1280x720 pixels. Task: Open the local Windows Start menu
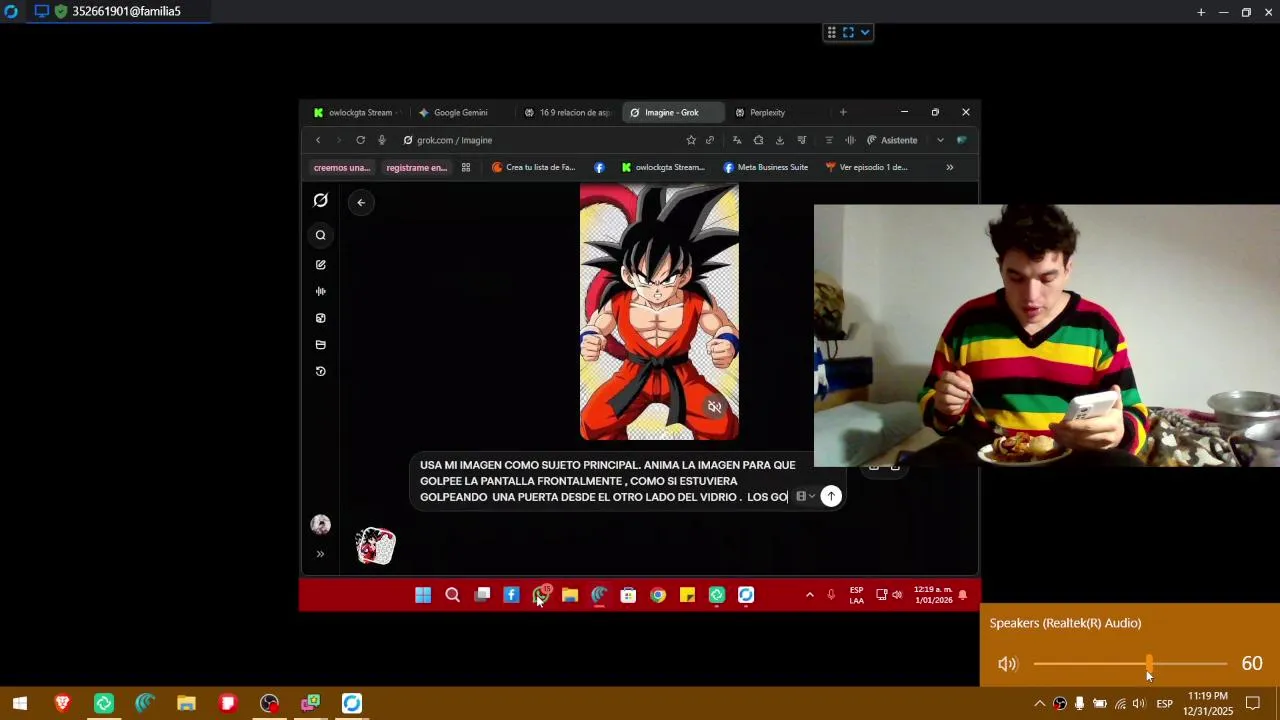pyautogui.click(x=19, y=703)
